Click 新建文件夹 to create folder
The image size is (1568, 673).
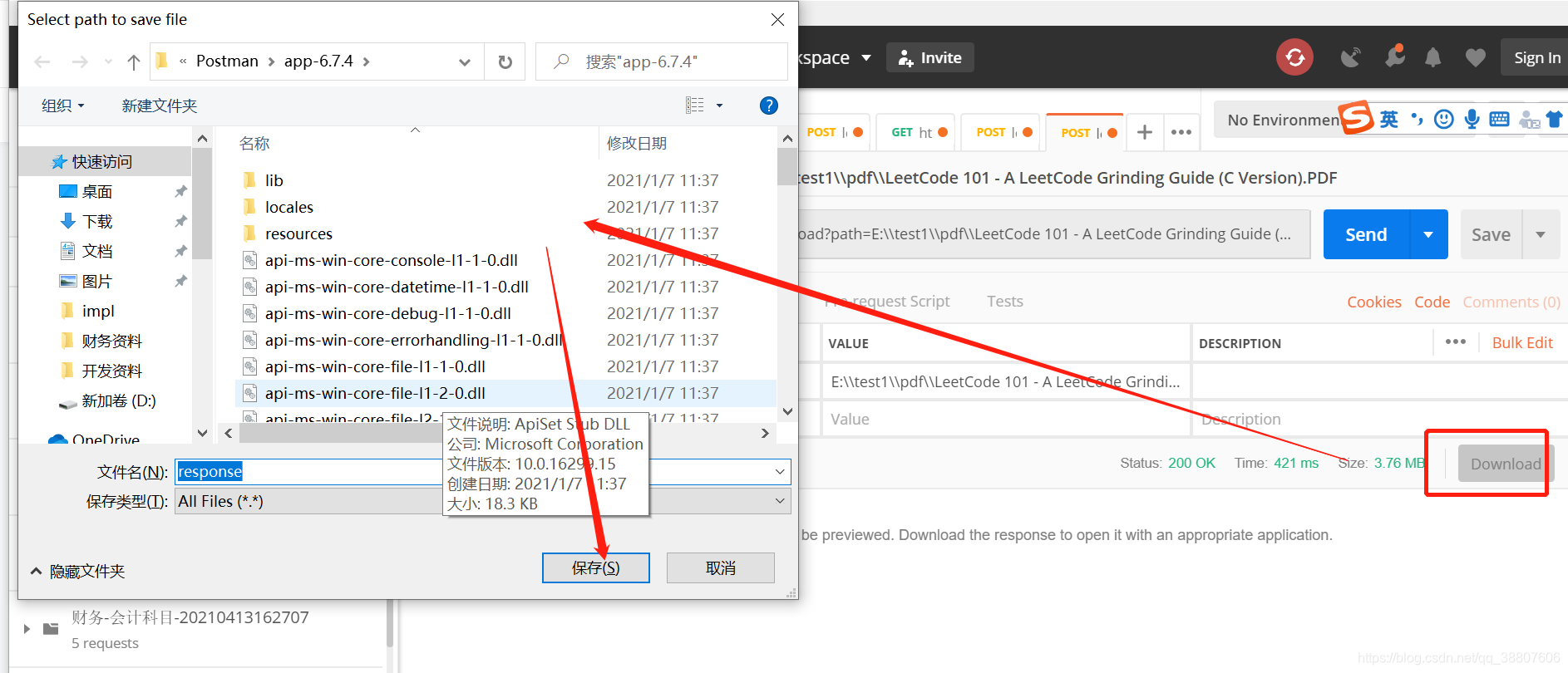[x=160, y=106]
